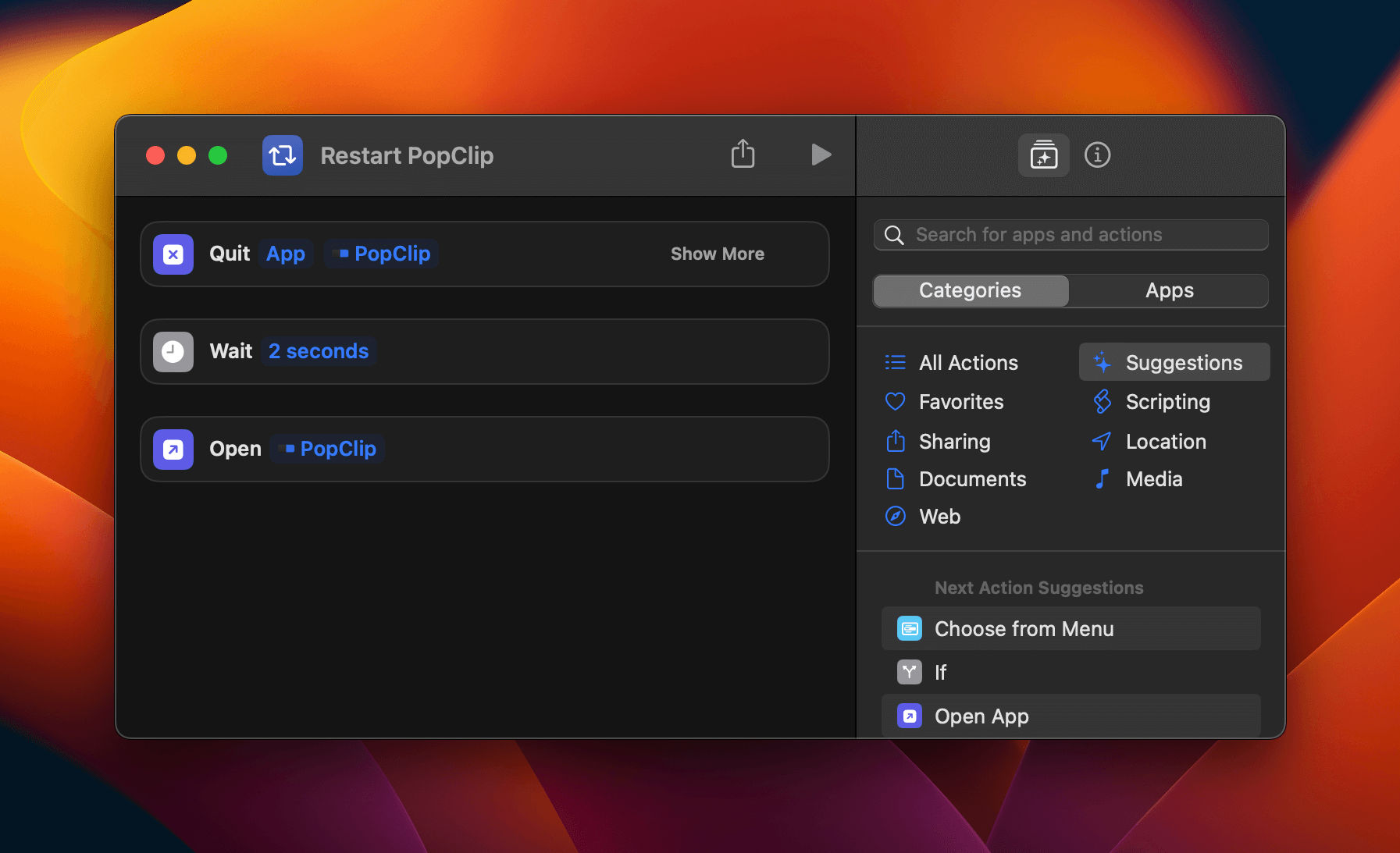Toggle the action library panel icon
Image resolution: width=1400 pixels, height=853 pixels.
pyautogui.click(x=1043, y=155)
